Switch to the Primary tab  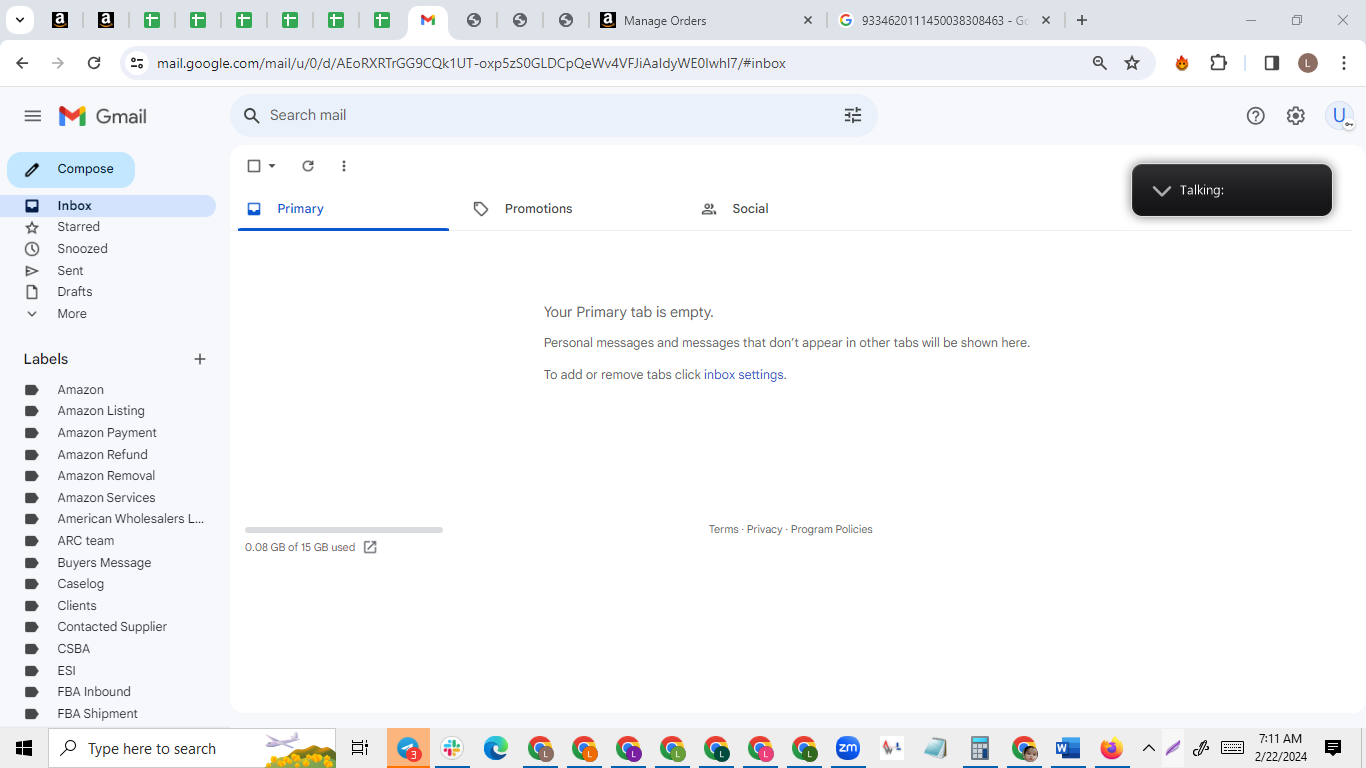tap(343, 209)
